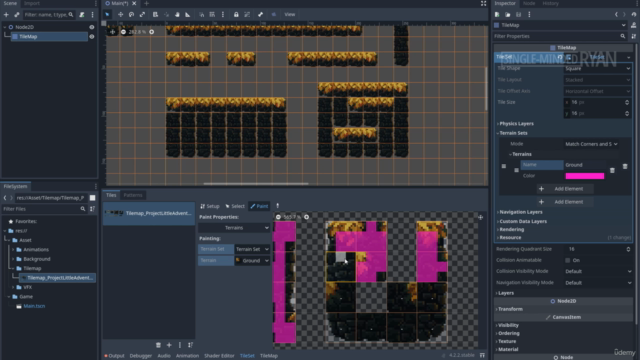Load an existing resource in Inspector
Image resolution: width=640 pixels, height=360 pixels.
pyautogui.click(x=508, y=15)
